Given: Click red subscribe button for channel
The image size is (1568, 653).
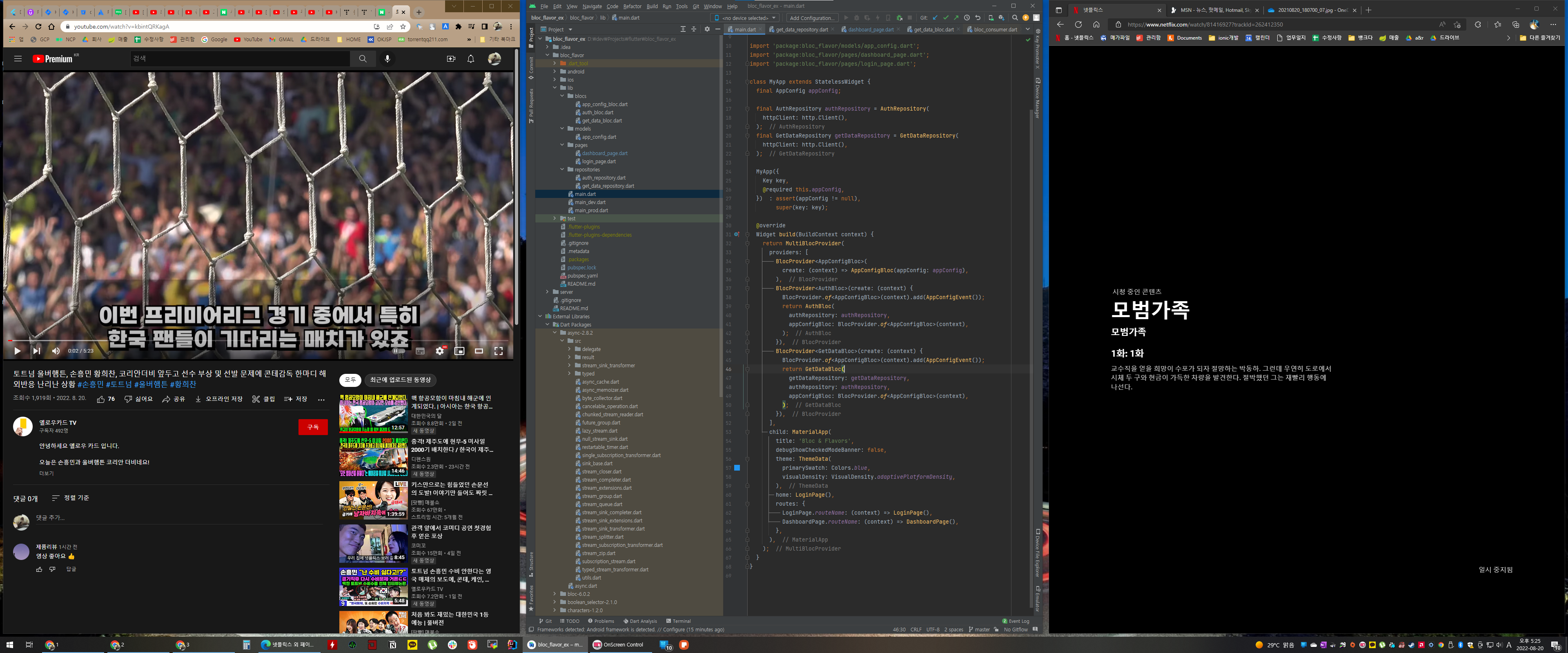Looking at the screenshot, I should tap(313, 427).
